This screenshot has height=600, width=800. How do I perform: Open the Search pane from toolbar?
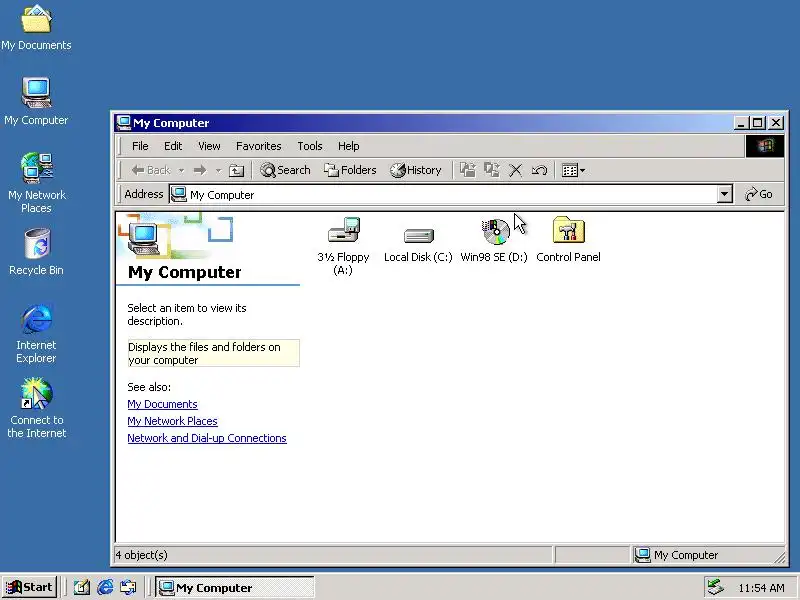click(x=285, y=170)
